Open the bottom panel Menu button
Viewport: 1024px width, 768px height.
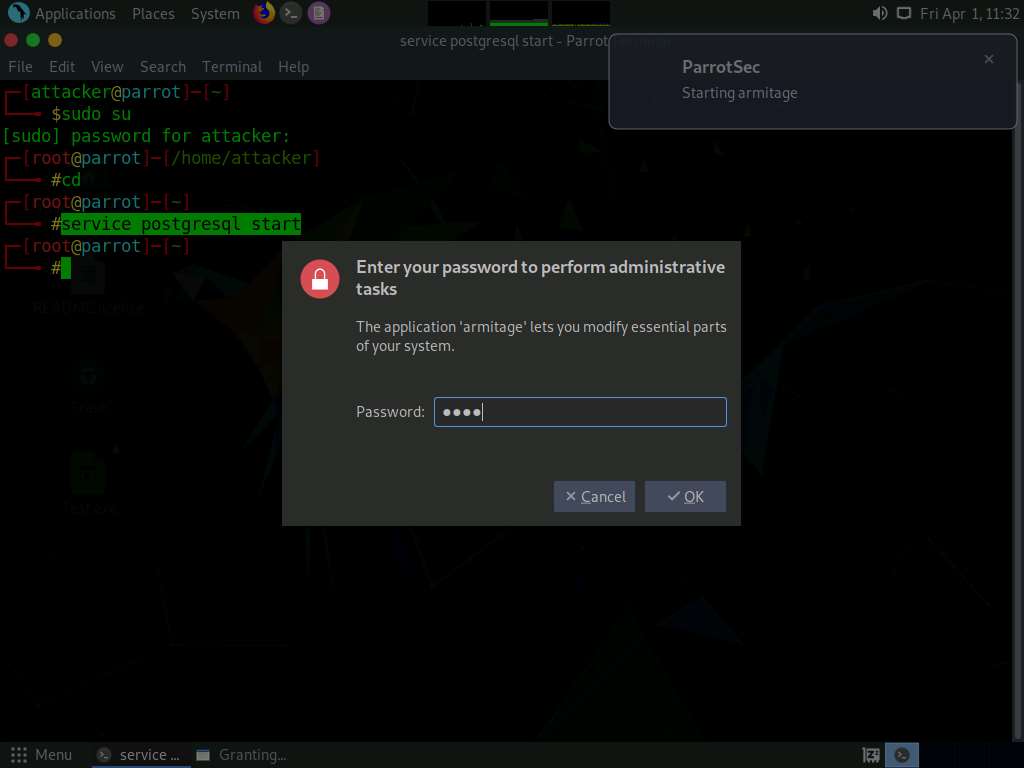pyautogui.click(x=42, y=755)
